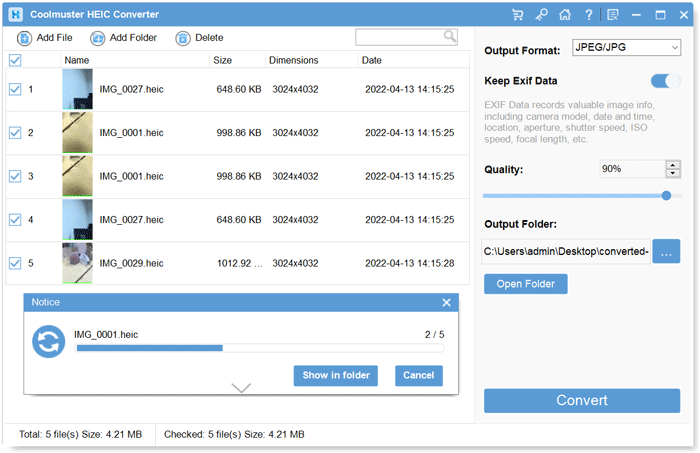Go to the home page icon
The image size is (700, 453).
click(x=565, y=15)
